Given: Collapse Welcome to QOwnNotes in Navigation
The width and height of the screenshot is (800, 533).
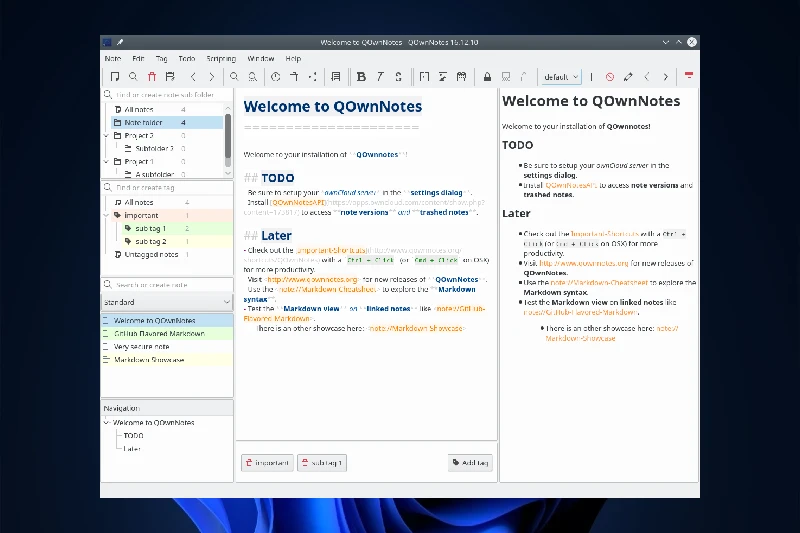Looking at the screenshot, I should [106, 422].
